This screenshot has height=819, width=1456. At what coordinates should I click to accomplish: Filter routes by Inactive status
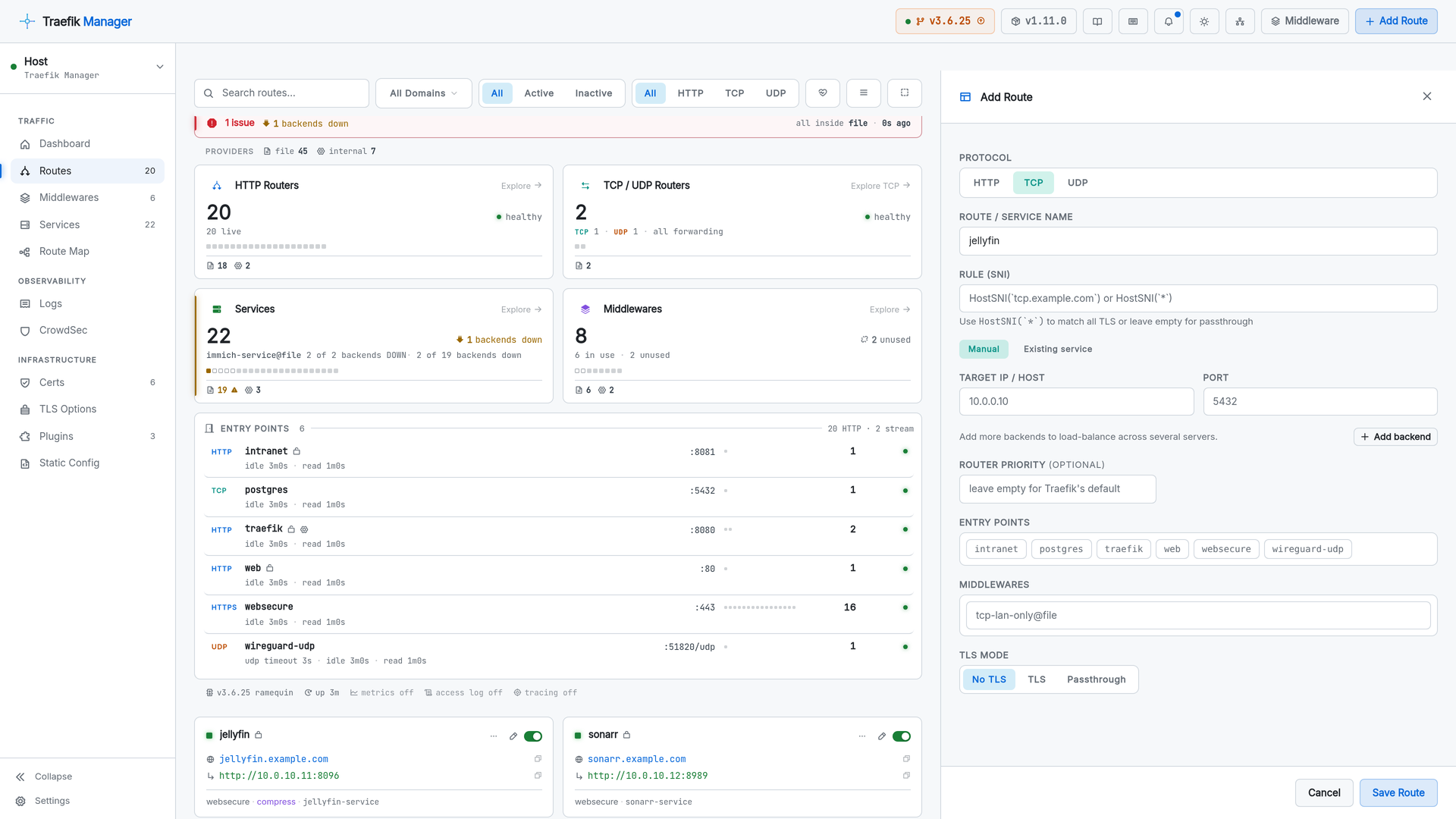click(594, 93)
